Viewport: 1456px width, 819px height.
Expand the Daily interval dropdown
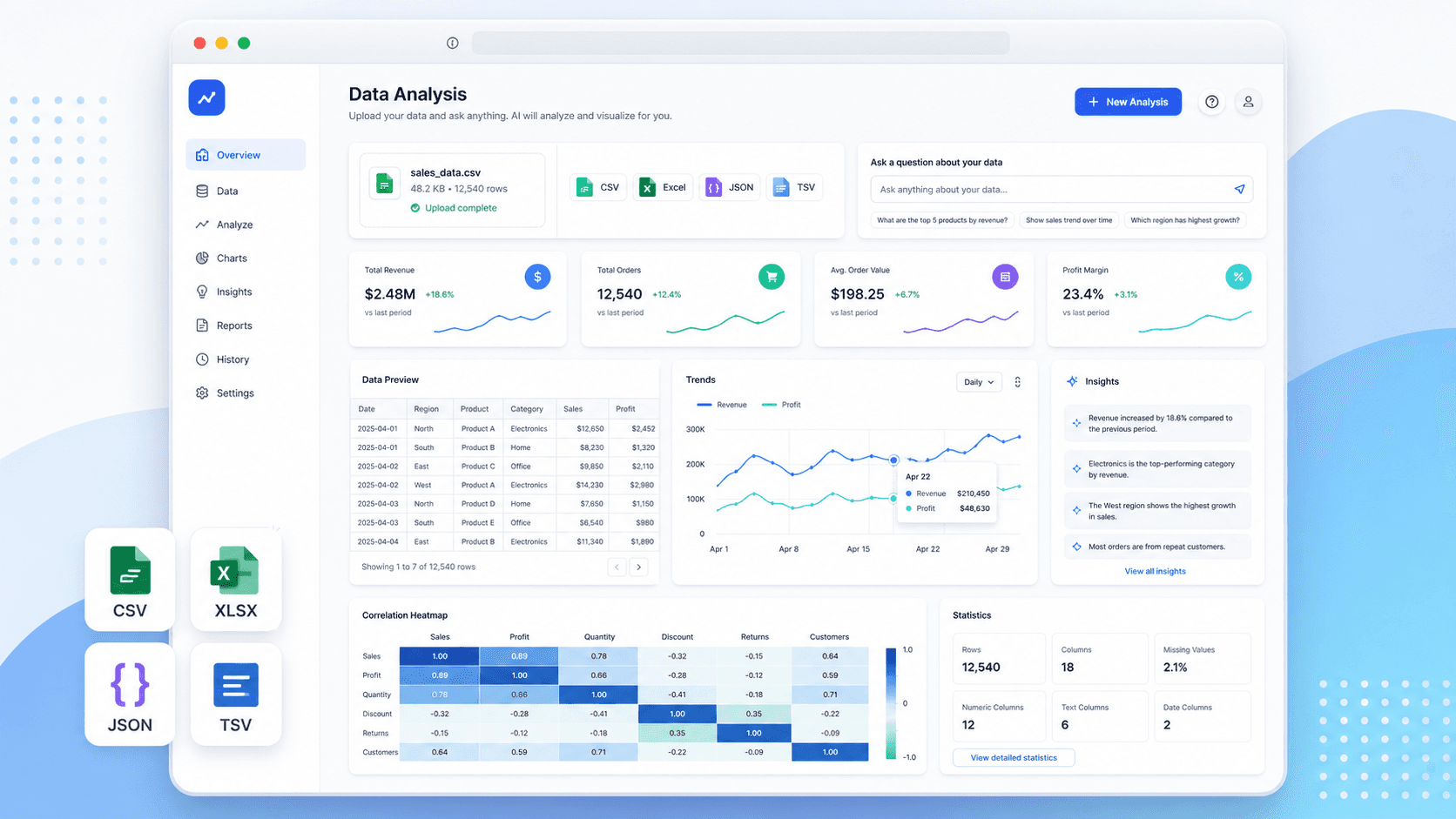pos(979,382)
